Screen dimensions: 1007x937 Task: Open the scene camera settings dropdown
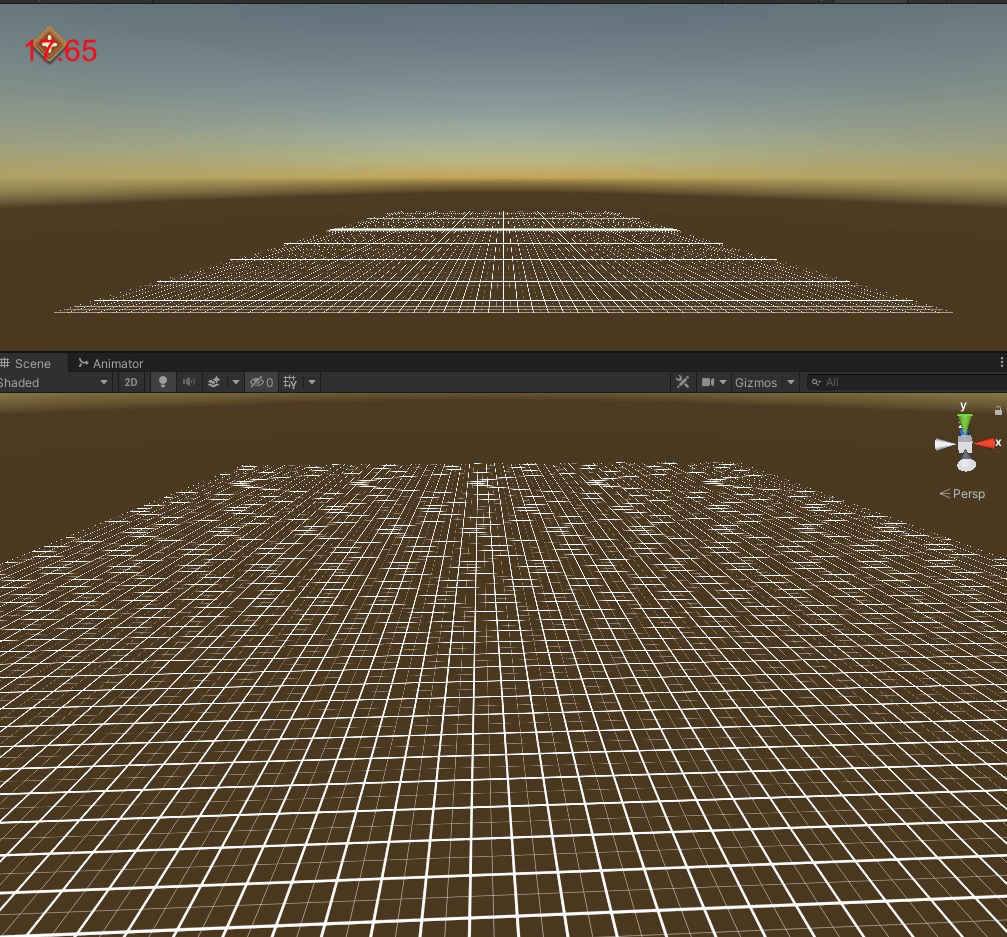(723, 383)
